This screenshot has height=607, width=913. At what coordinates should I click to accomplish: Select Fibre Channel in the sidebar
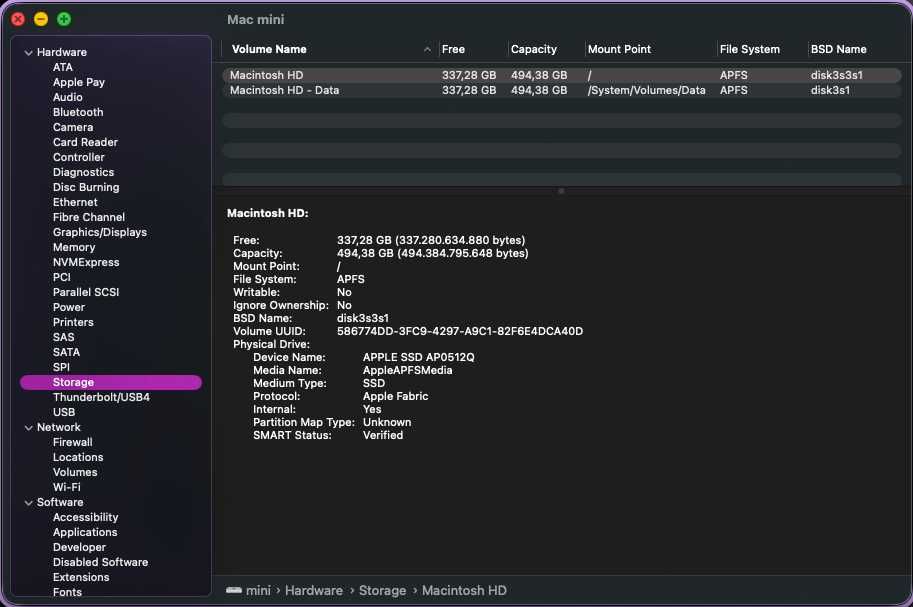[89, 217]
